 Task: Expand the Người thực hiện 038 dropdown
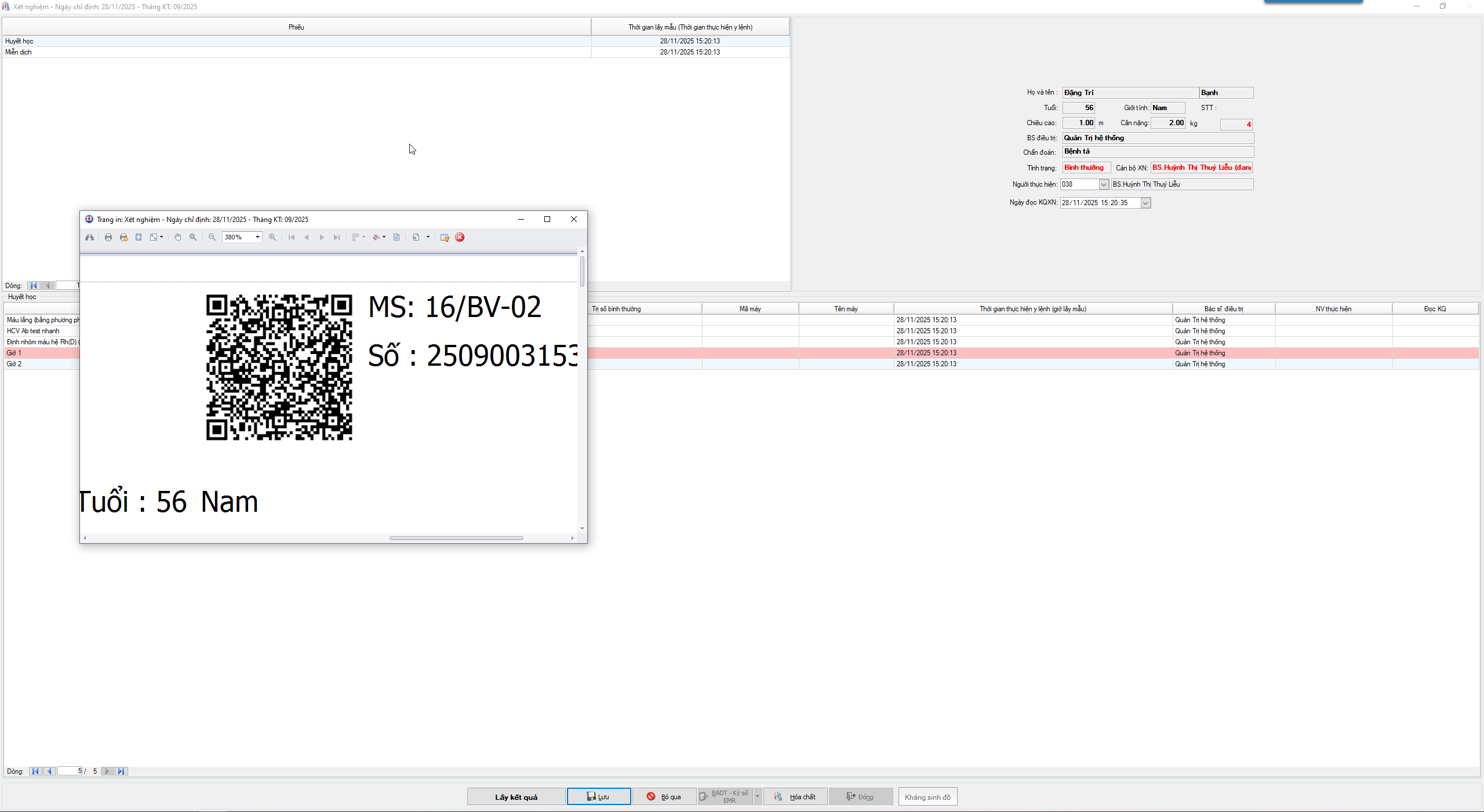(1104, 184)
